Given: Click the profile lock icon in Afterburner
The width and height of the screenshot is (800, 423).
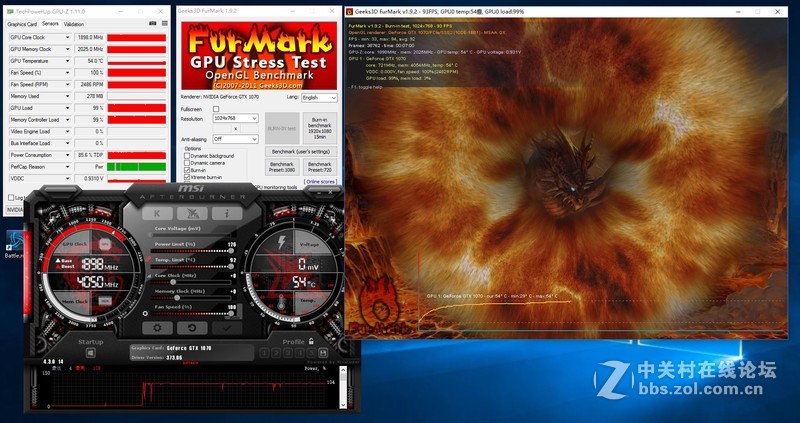Looking at the screenshot, I should (311, 341).
